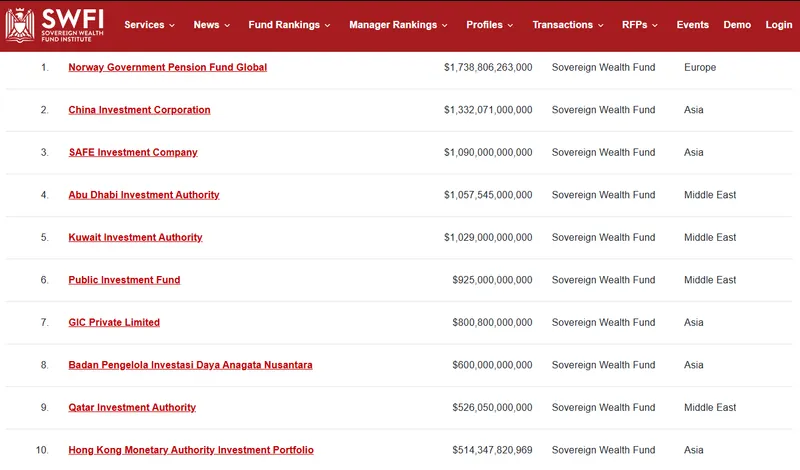The width and height of the screenshot is (800, 470).
Task: Select the $526,050,000,000 assets value
Action: [492, 407]
